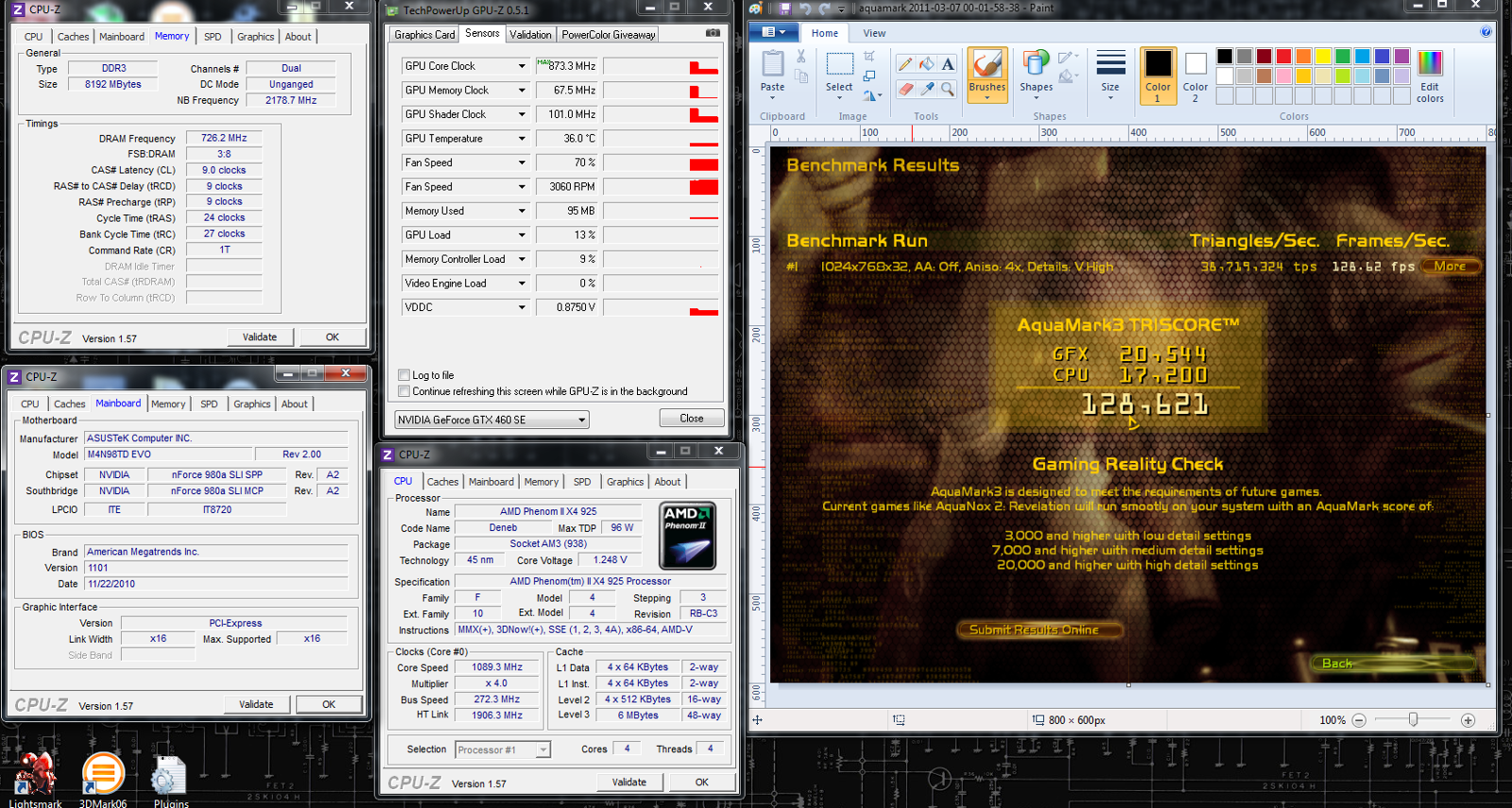This screenshot has height=808, width=1512.
Task: Expand GPU Temperature sensor dropdown
Action: coord(521,139)
